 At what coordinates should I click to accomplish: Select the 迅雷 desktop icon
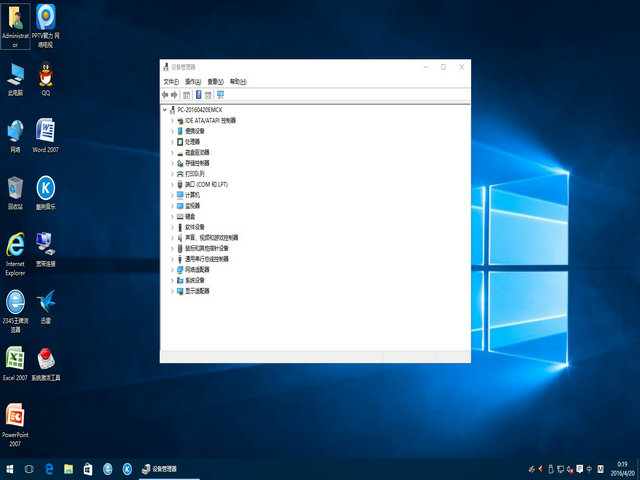[46, 307]
